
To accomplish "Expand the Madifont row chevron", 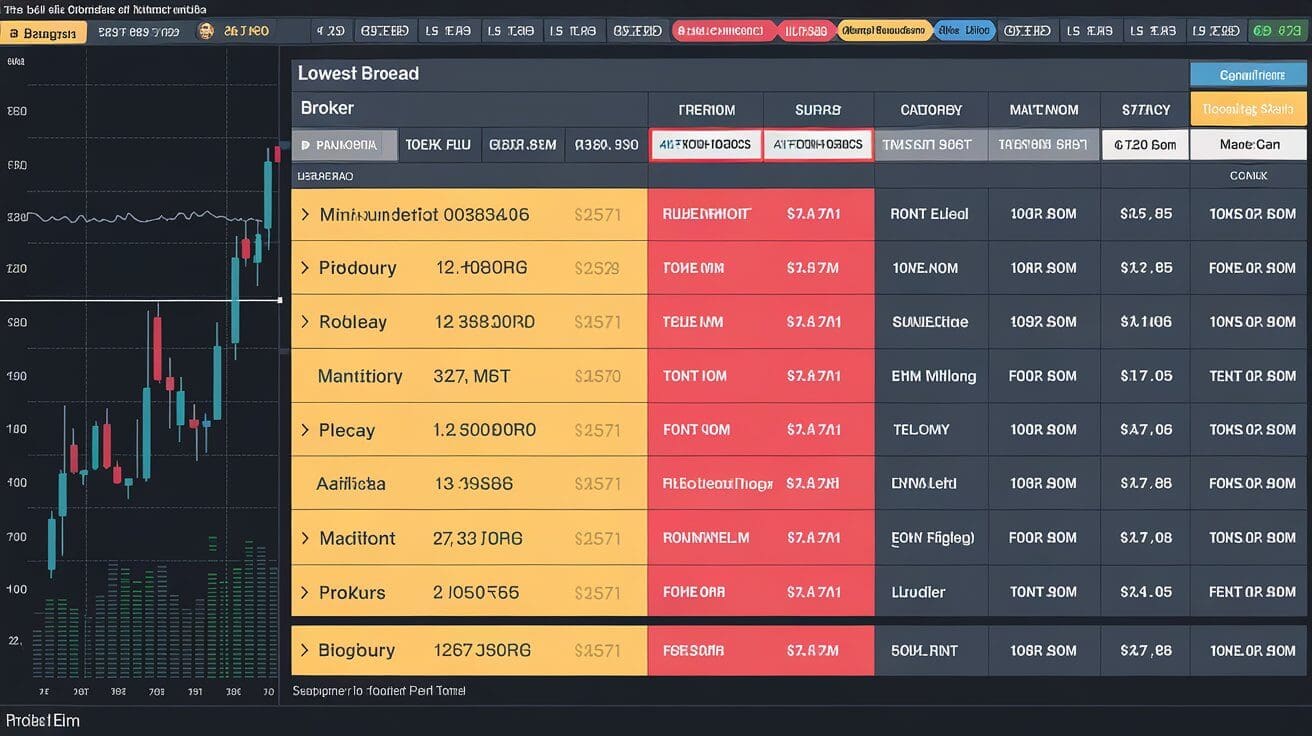I will pyautogui.click(x=305, y=538).
